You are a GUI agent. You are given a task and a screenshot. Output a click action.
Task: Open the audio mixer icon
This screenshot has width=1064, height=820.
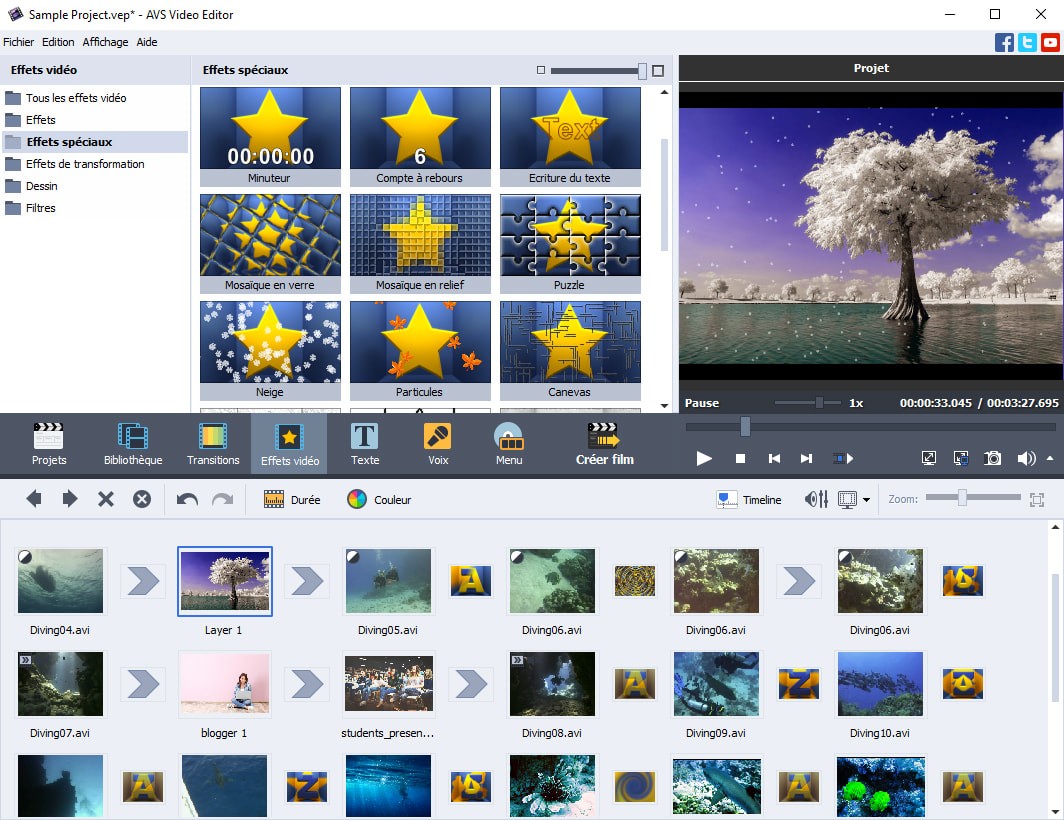click(x=816, y=499)
